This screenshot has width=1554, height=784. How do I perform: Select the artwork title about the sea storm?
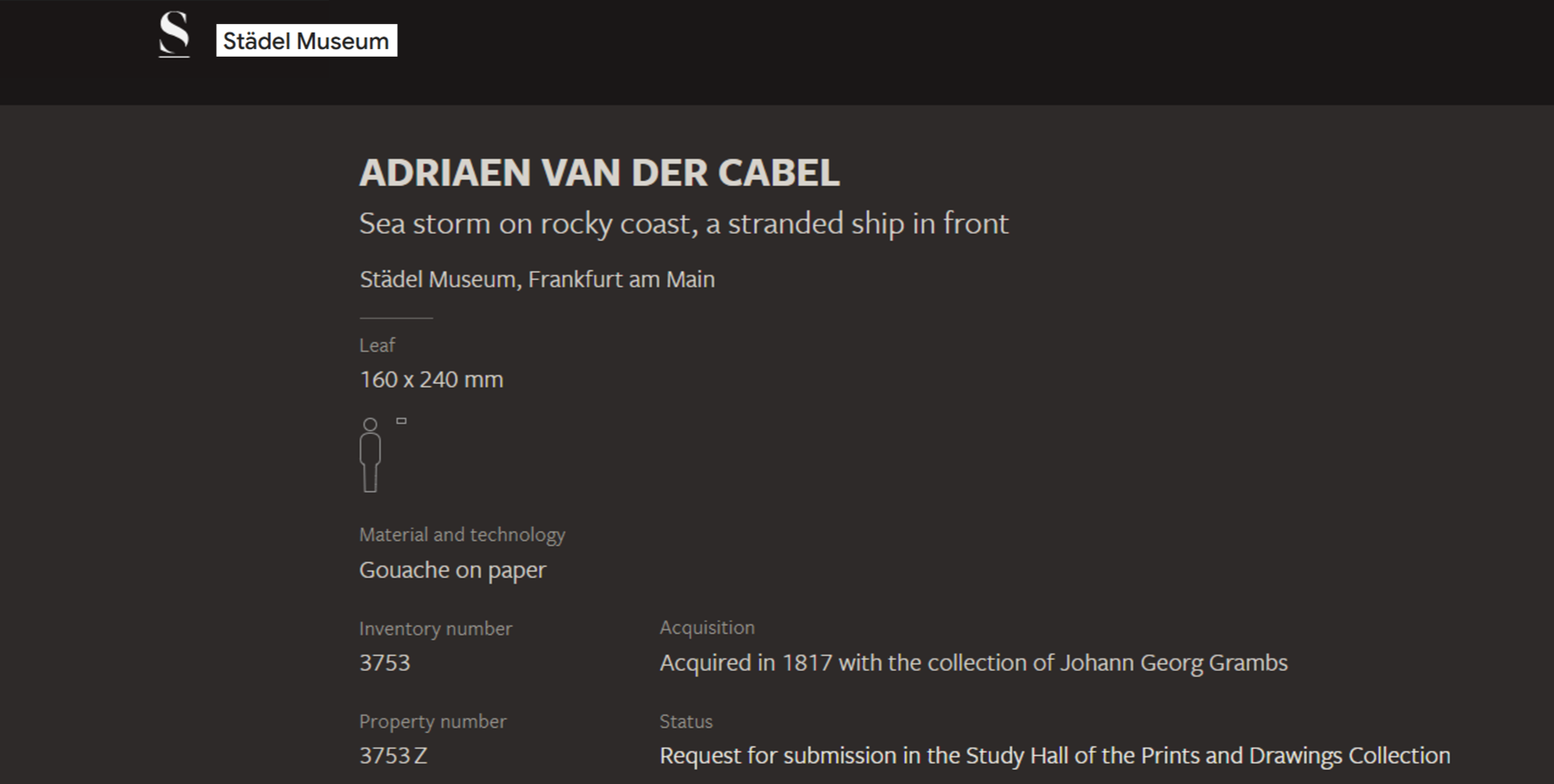click(x=683, y=224)
